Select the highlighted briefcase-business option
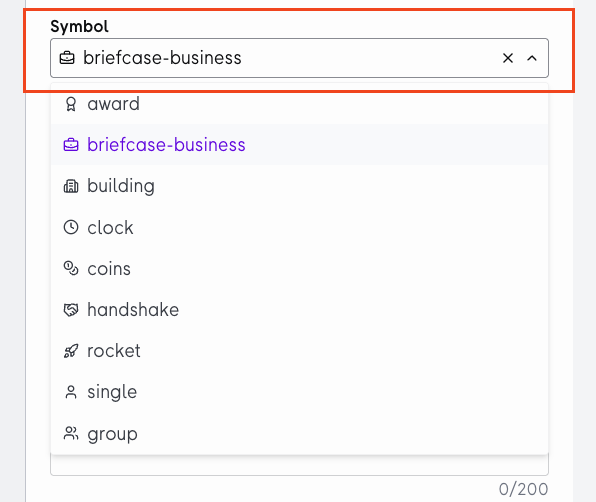 (x=299, y=145)
